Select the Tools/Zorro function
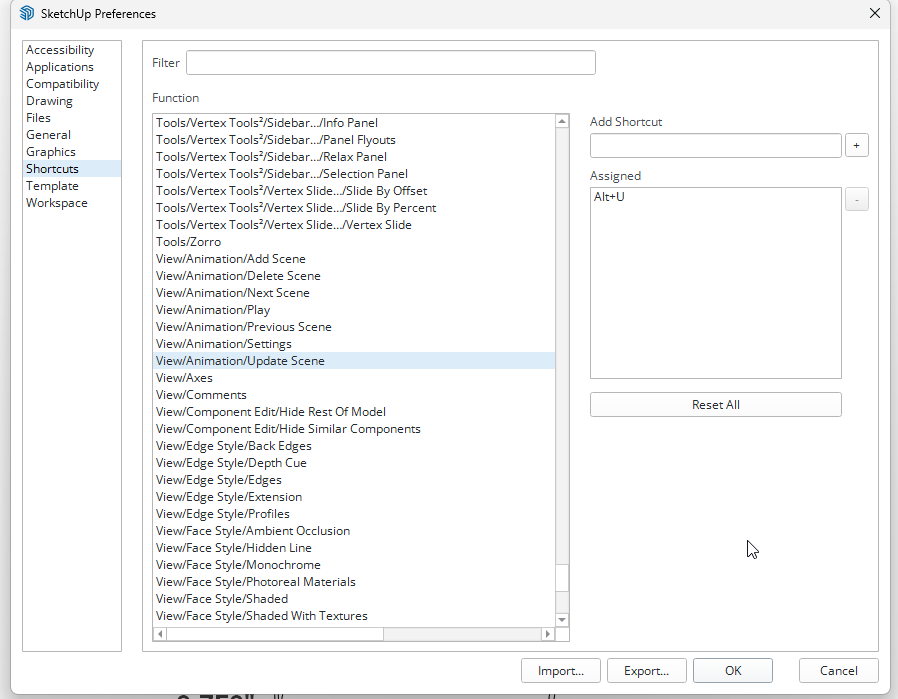The width and height of the screenshot is (898, 699). 355,242
